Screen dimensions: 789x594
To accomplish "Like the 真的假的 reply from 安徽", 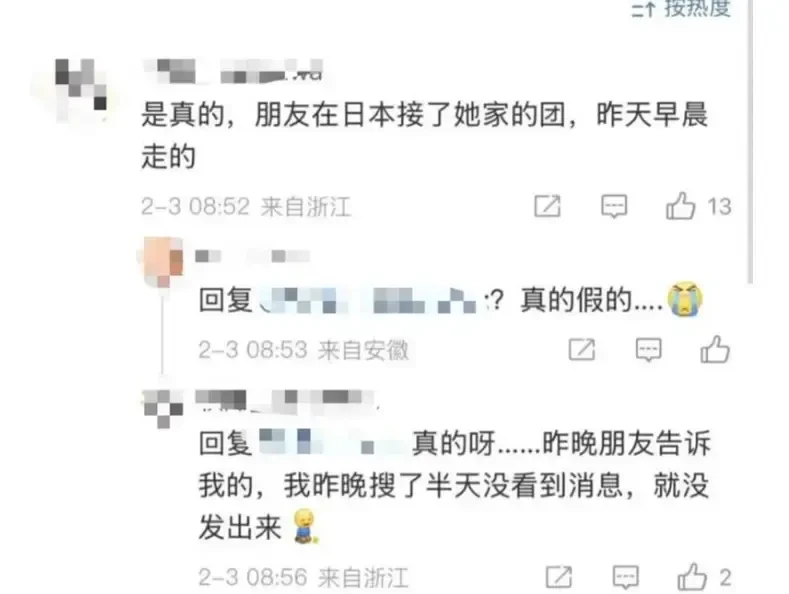I will 715,349.
